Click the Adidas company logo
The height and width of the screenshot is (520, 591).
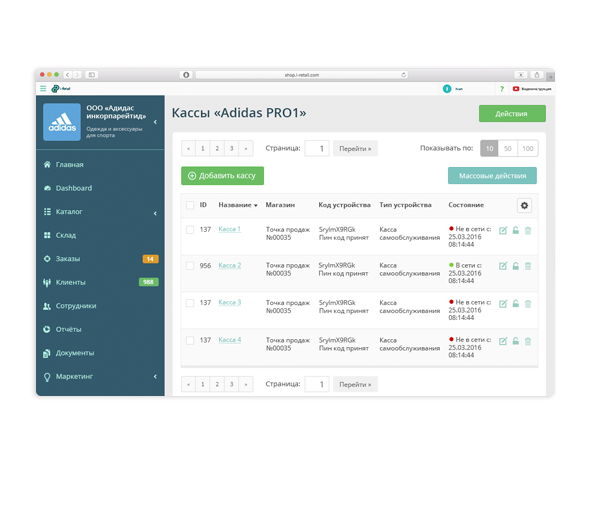62,122
